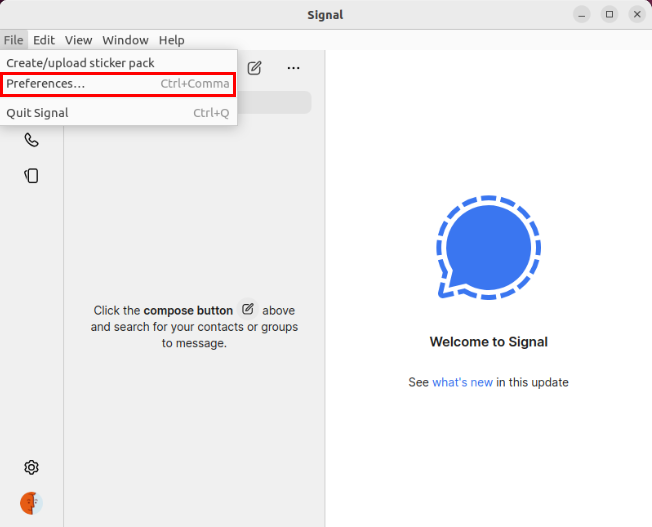Open the Calls tab phone icon
The width and height of the screenshot is (652, 527).
tap(31, 140)
